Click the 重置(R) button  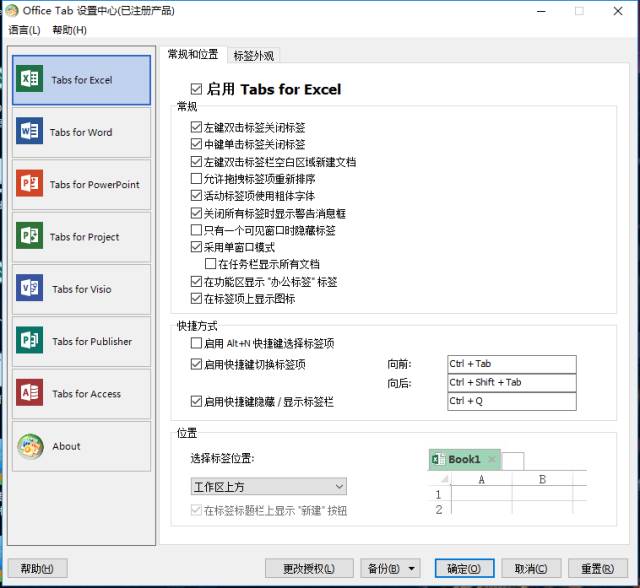598,568
